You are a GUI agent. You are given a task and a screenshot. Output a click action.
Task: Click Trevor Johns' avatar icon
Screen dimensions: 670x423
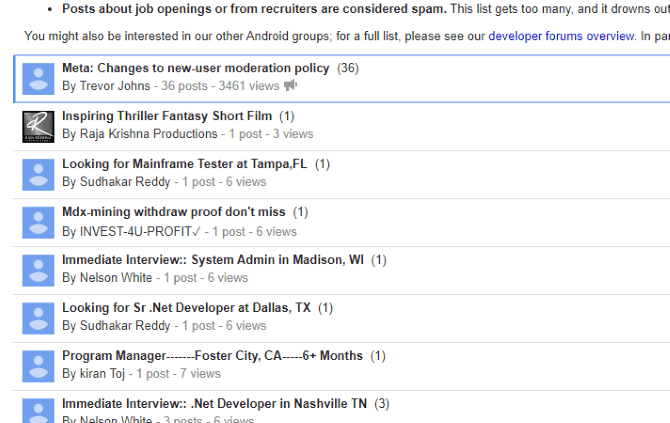click(x=38, y=78)
